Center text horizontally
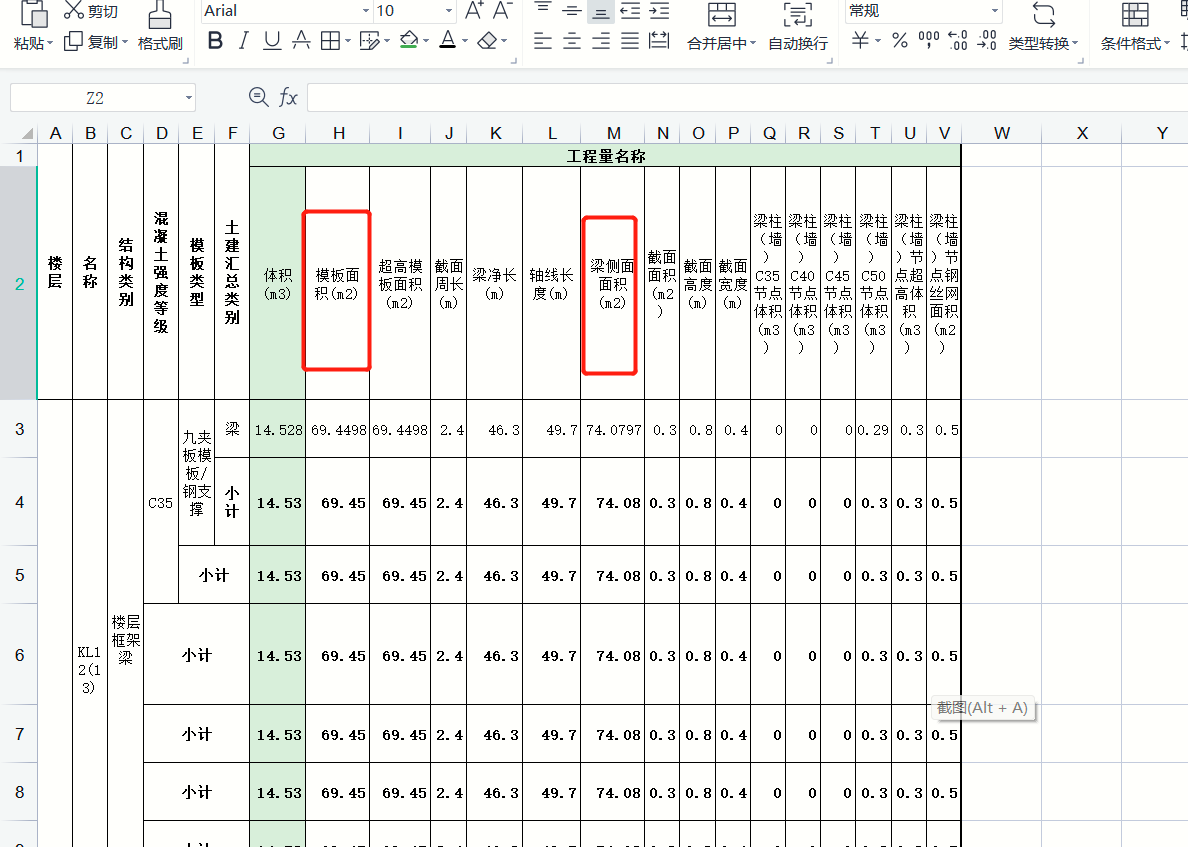Image resolution: width=1188 pixels, height=847 pixels. click(572, 41)
